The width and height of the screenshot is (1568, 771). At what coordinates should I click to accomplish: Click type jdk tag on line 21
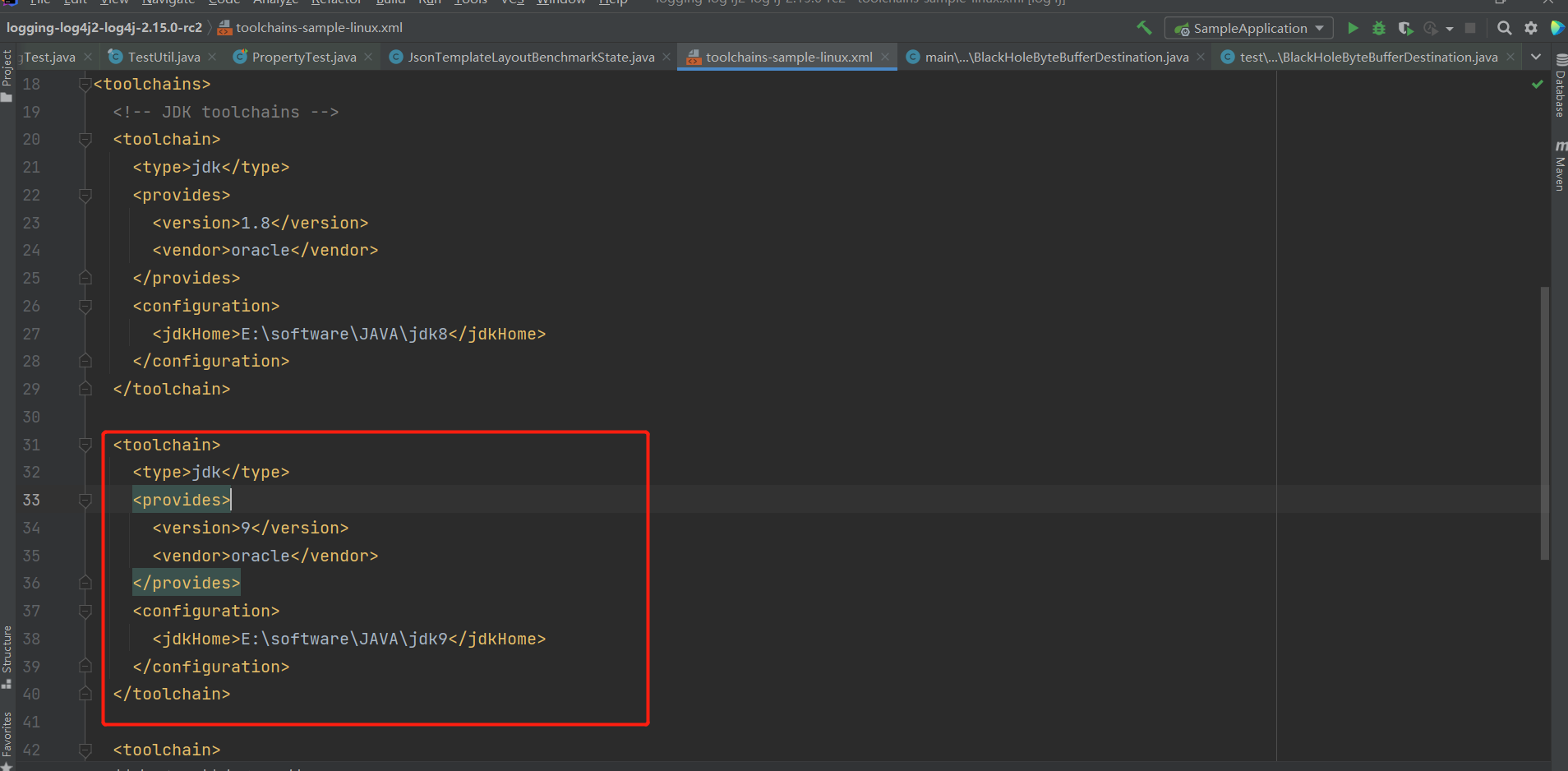click(x=211, y=167)
